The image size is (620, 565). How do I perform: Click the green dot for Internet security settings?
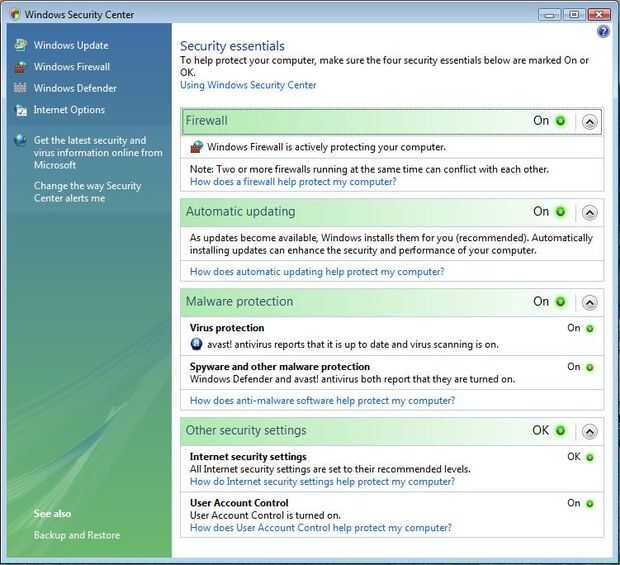pyautogui.click(x=589, y=457)
